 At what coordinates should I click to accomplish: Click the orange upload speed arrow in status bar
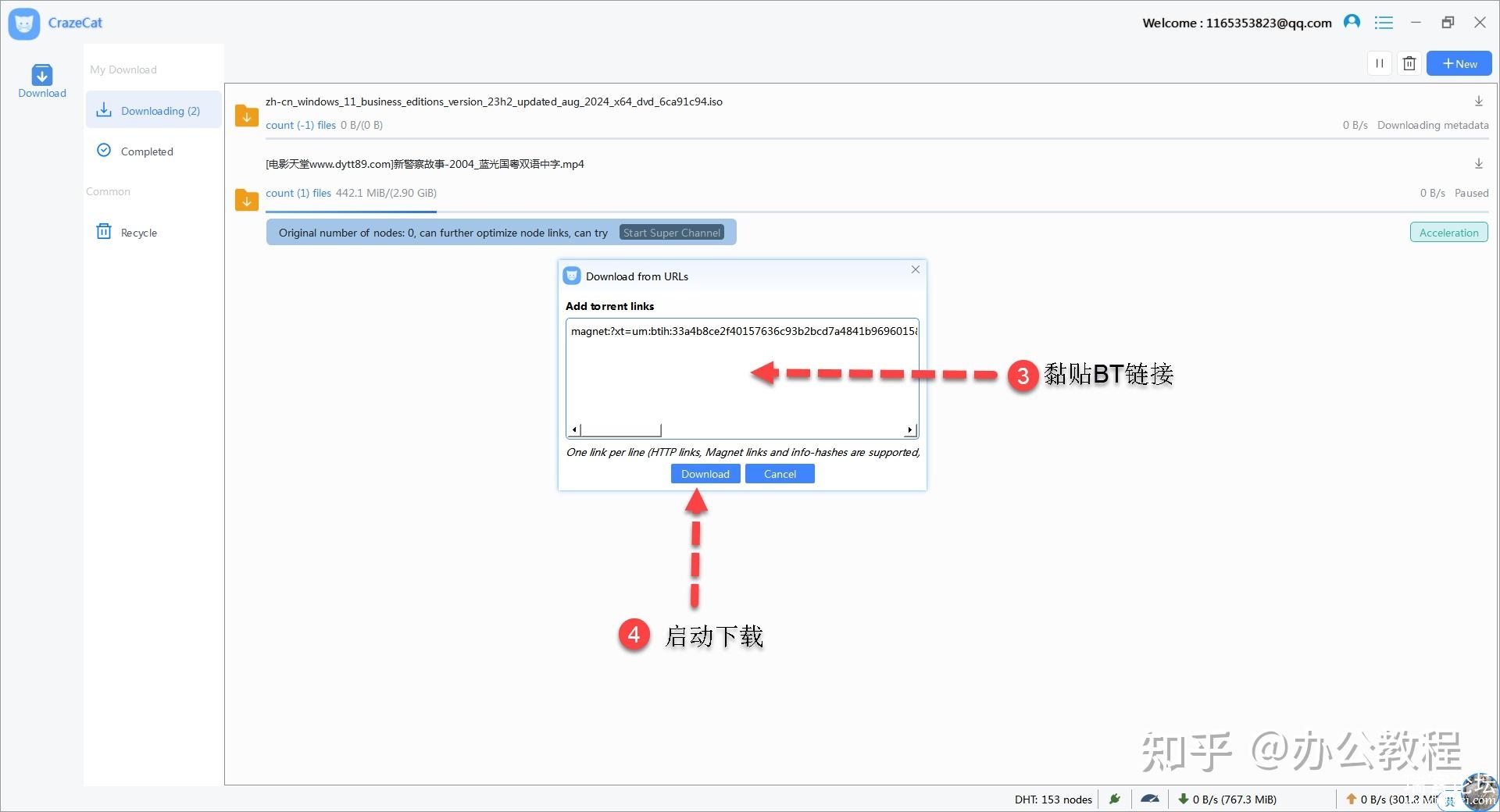click(1351, 799)
